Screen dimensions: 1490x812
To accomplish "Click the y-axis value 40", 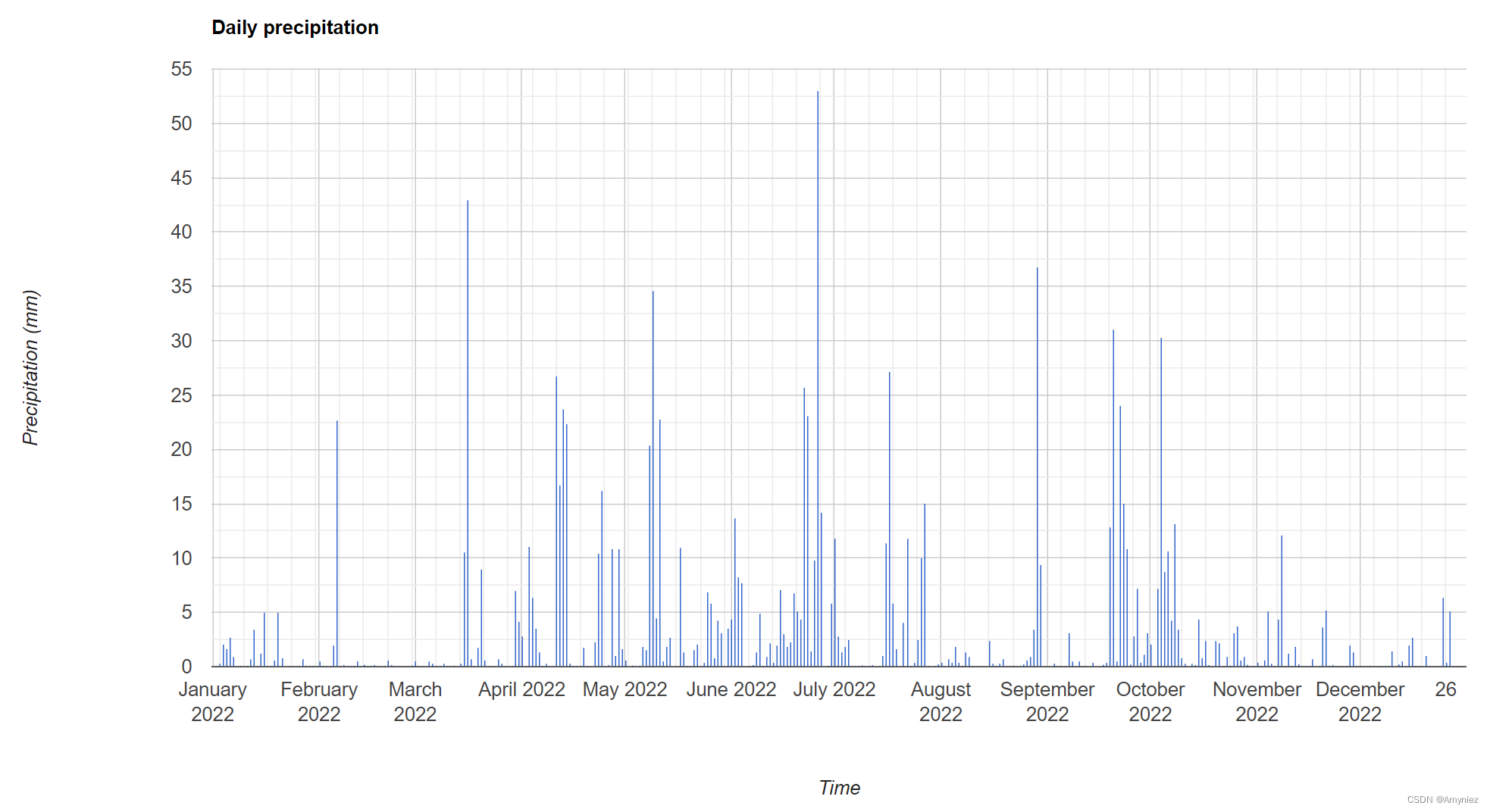I will 182,232.
